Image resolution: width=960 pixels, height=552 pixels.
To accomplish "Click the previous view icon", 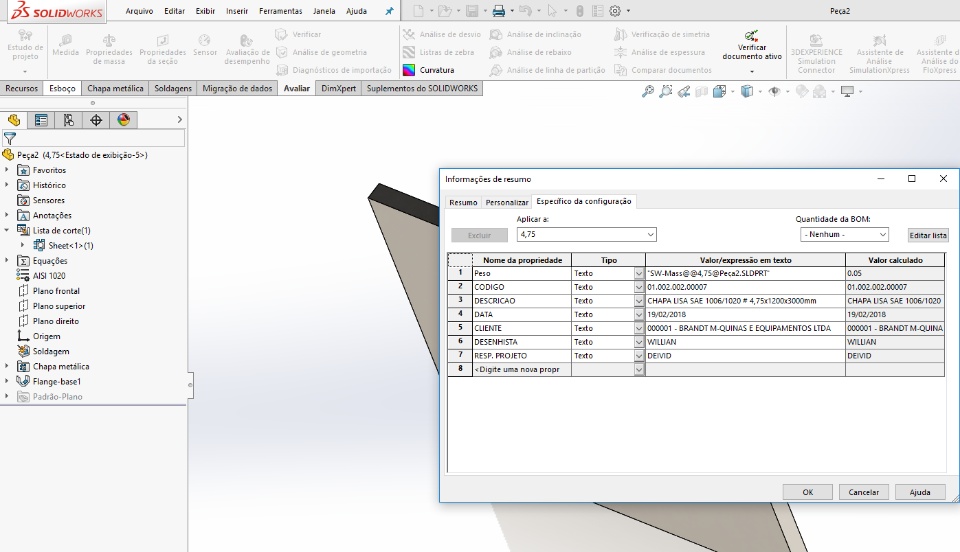I will [684, 92].
